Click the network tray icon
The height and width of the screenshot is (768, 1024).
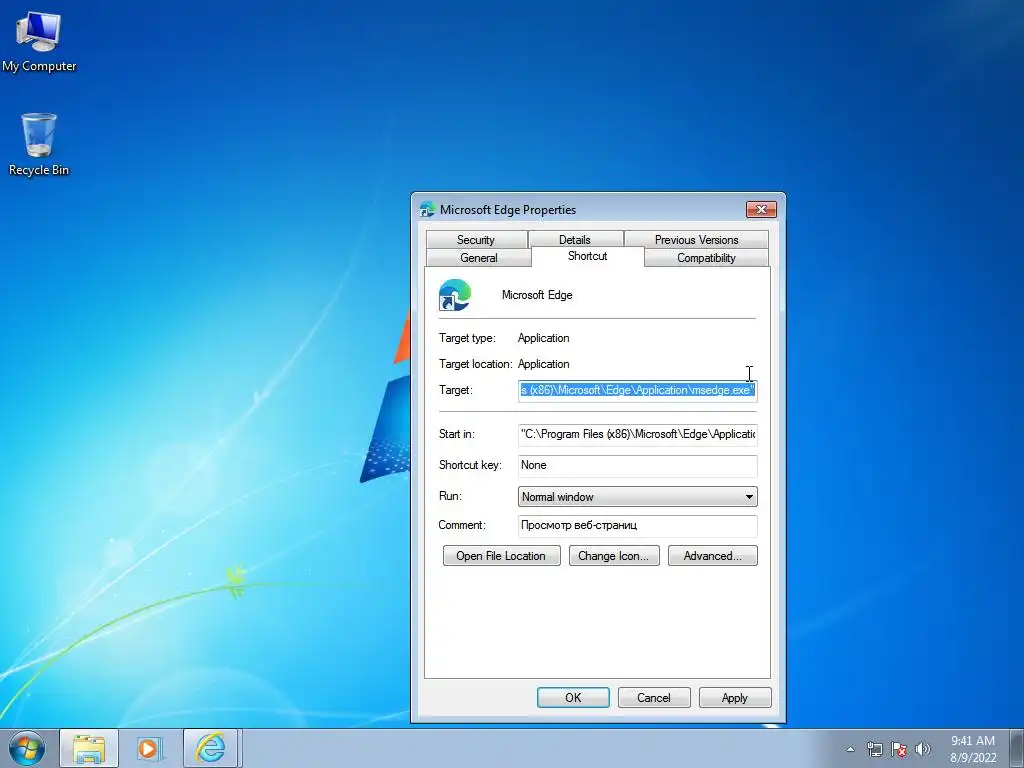click(874, 749)
